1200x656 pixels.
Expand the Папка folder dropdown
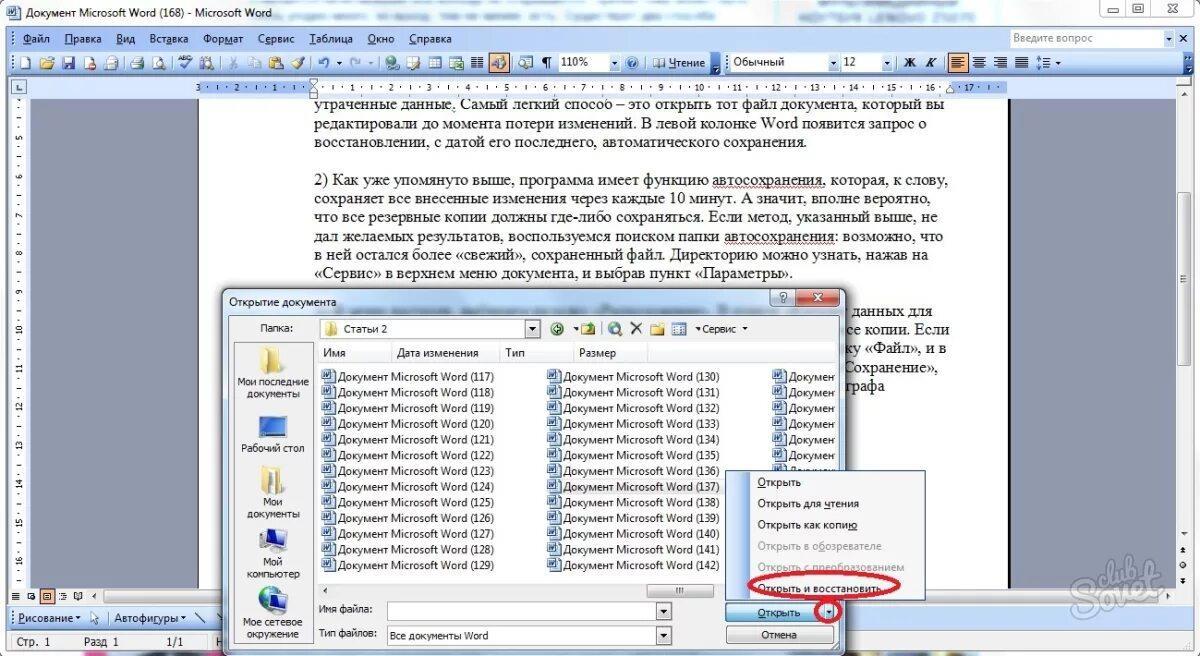click(x=532, y=329)
